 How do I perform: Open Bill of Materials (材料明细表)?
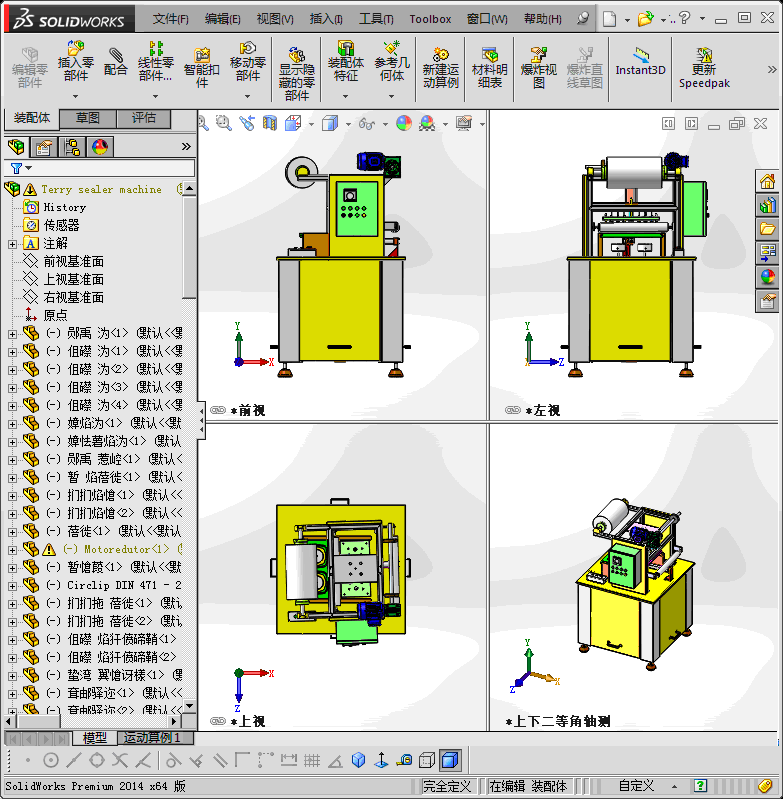click(x=490, y=67)
